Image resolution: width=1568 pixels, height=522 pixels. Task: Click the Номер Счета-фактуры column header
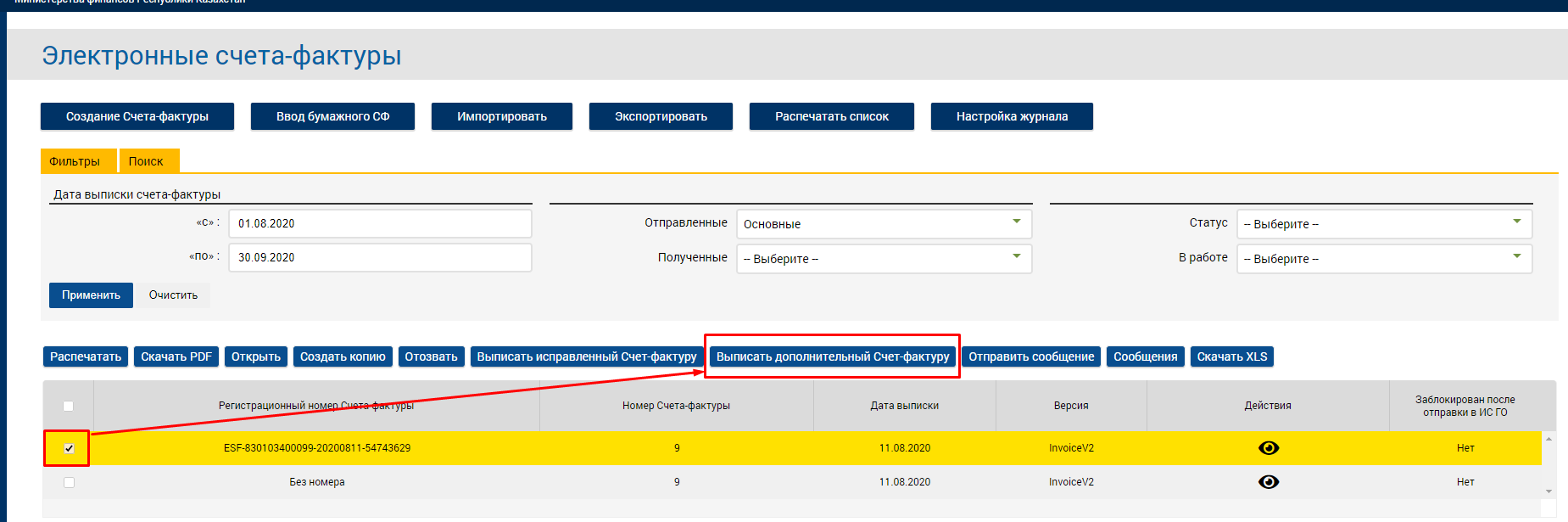tap(676, 406)
